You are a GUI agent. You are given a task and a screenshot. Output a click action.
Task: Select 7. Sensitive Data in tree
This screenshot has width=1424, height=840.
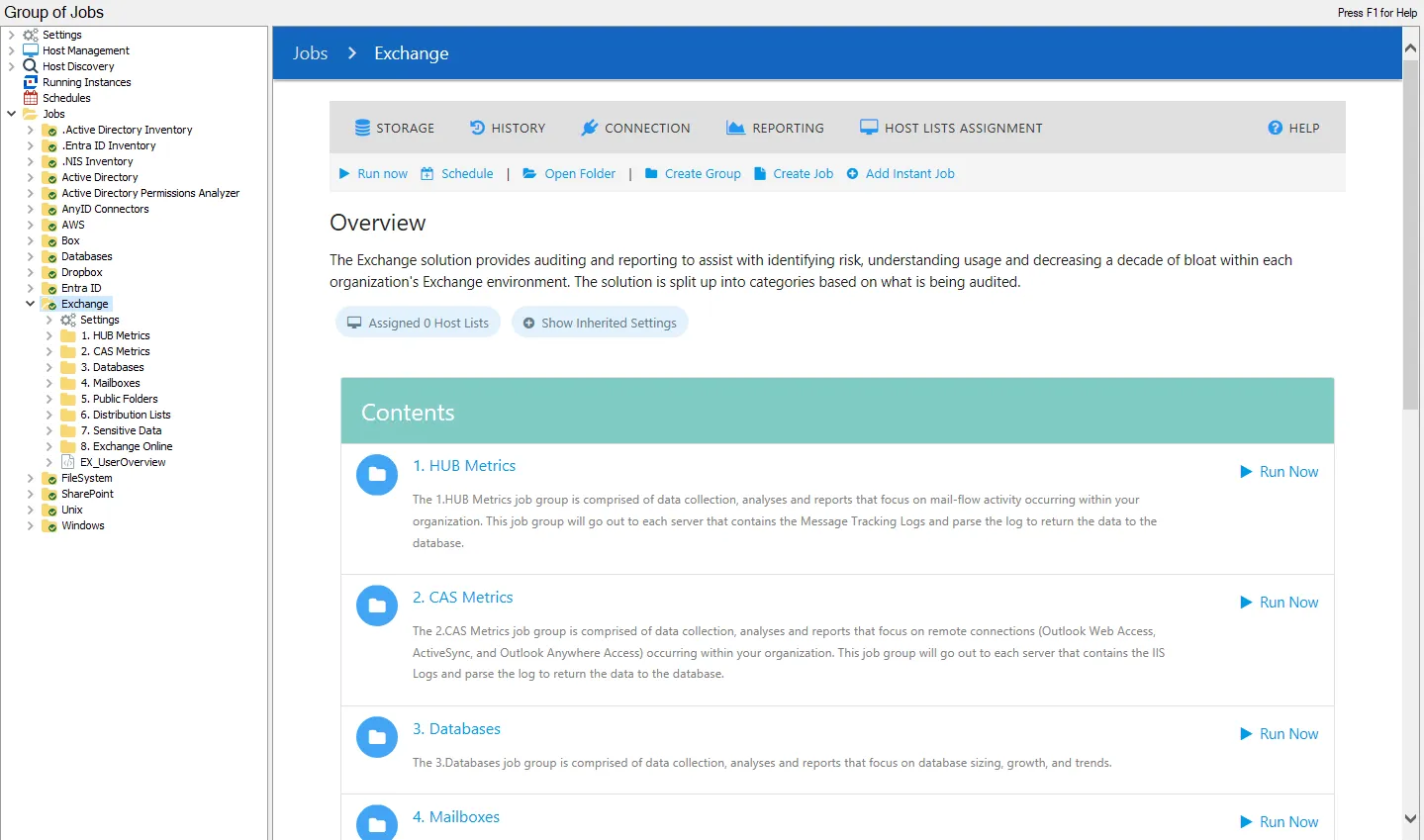tap(121, 430)
